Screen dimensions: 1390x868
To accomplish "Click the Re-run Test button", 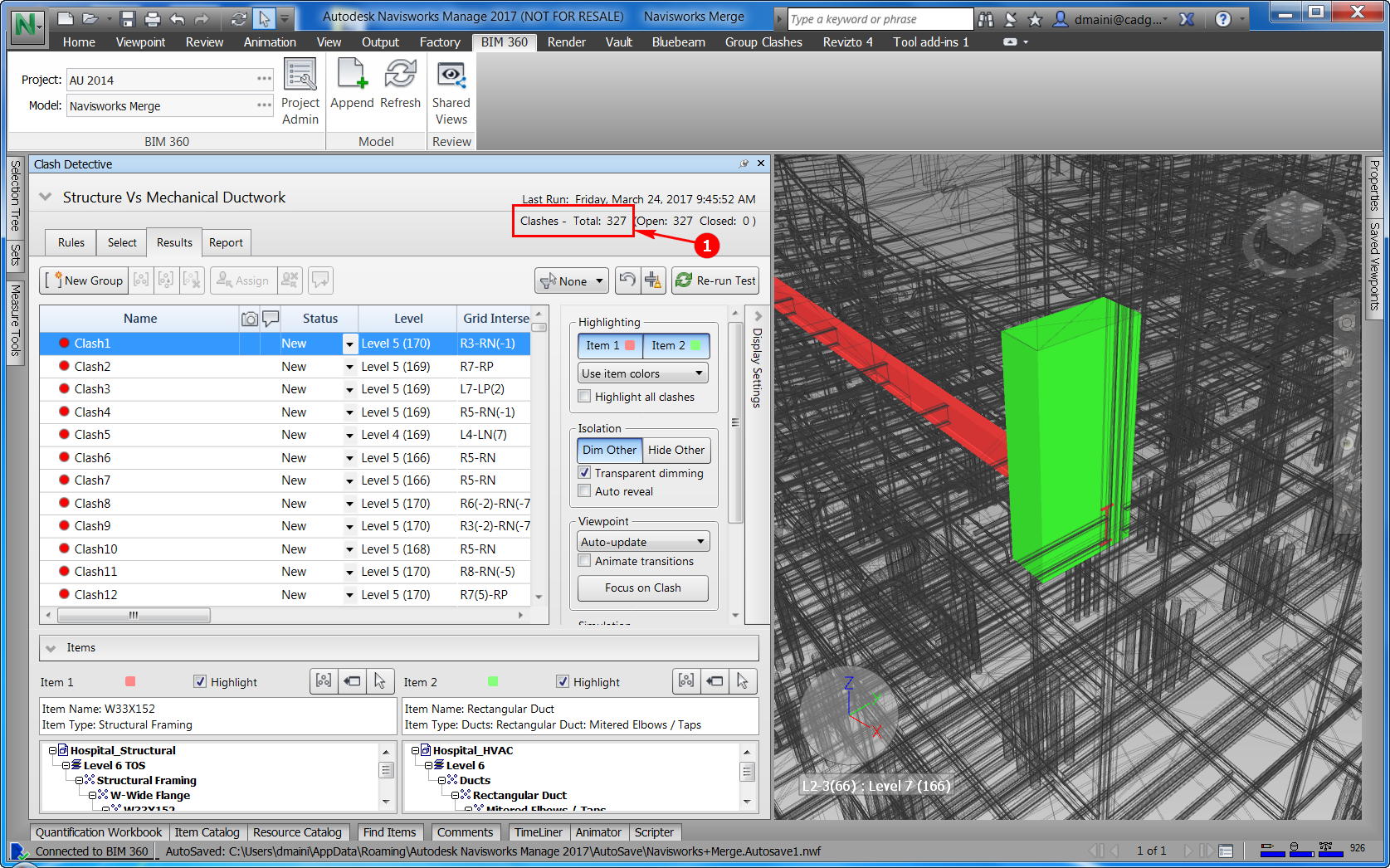I will coord(715,280).
